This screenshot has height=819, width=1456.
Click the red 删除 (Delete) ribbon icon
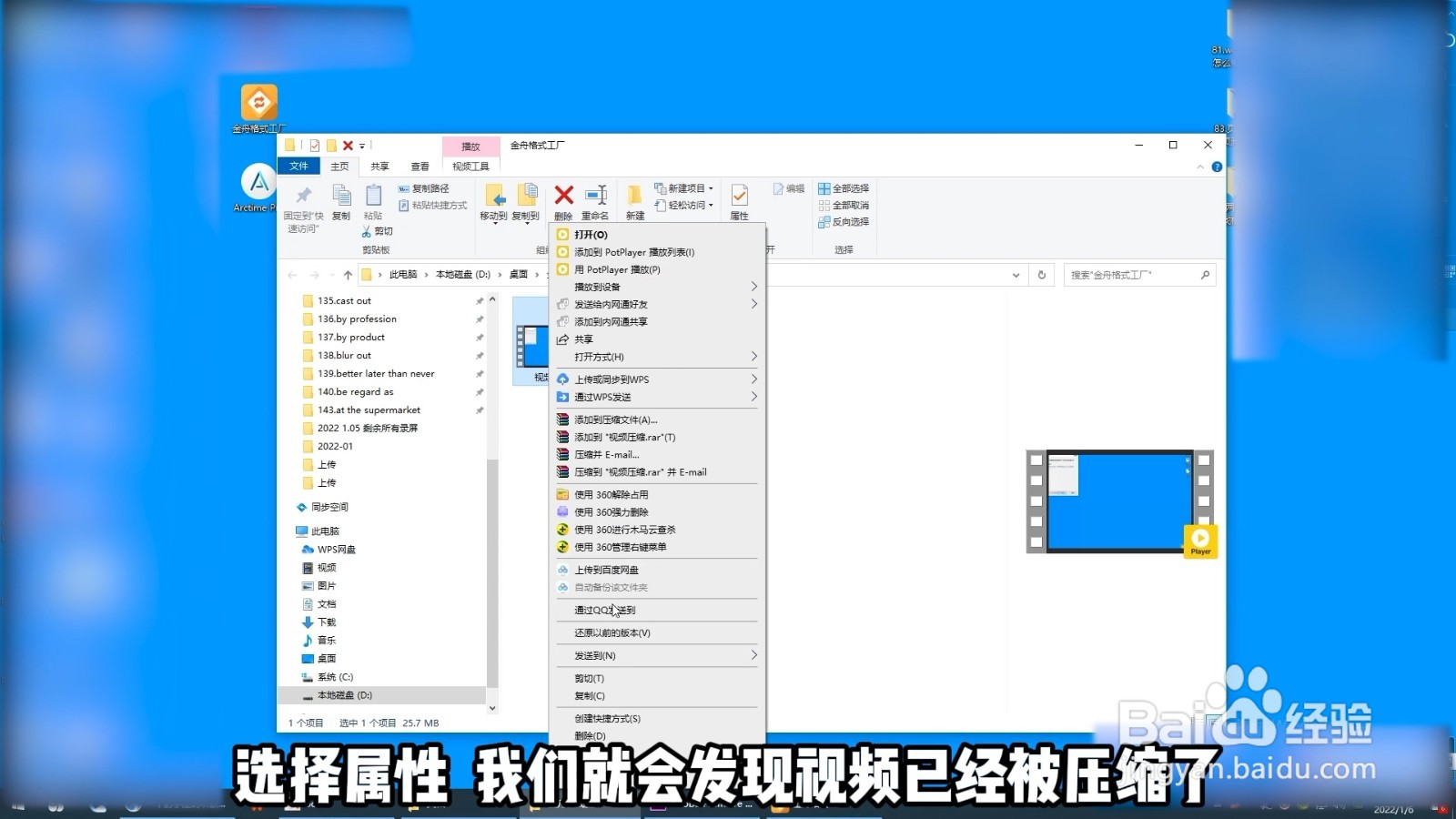pos(563,203)
